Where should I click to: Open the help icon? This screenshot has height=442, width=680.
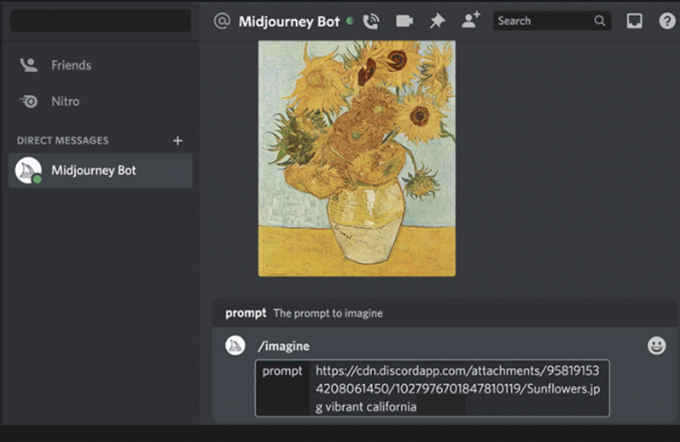tap(667, 21)
